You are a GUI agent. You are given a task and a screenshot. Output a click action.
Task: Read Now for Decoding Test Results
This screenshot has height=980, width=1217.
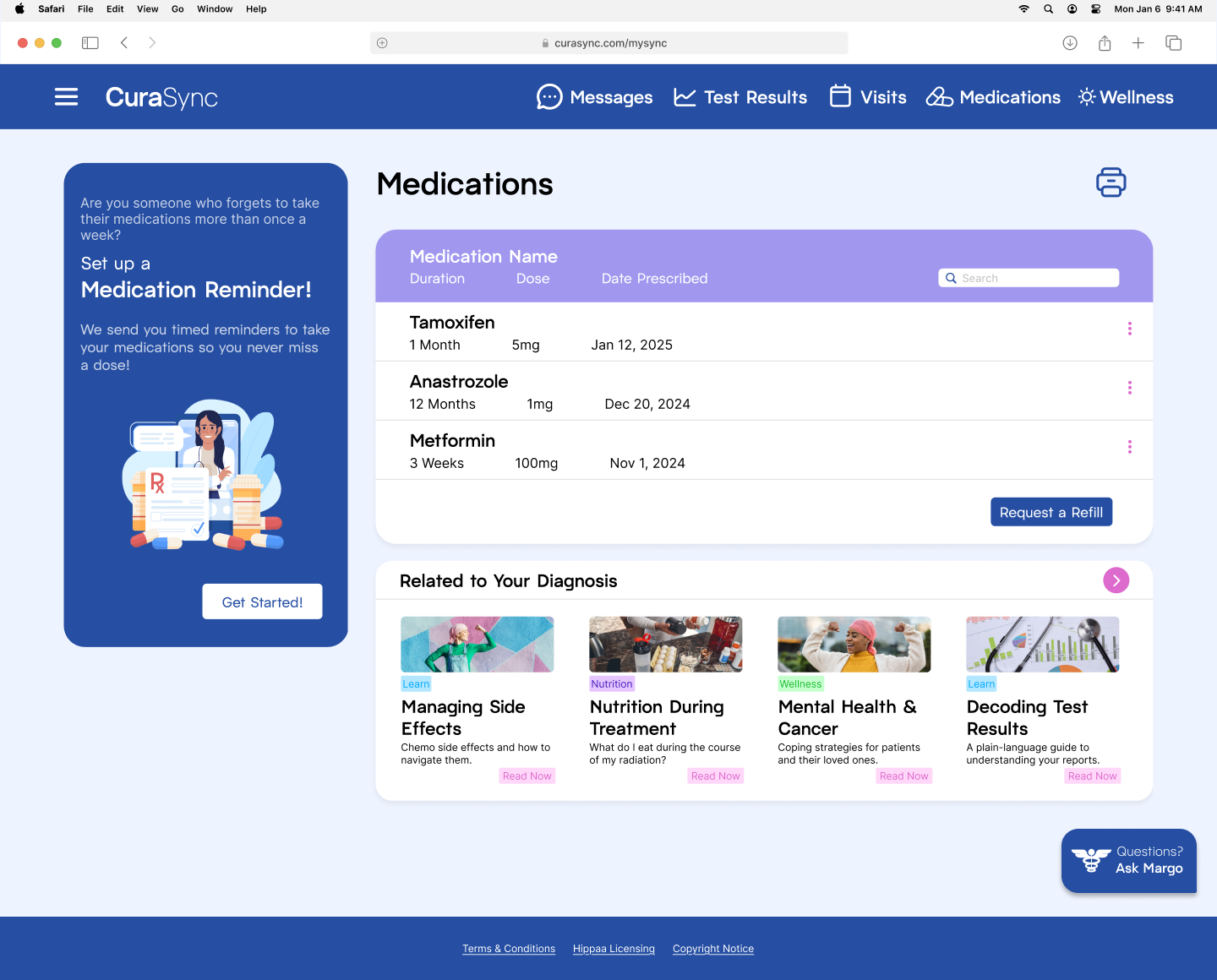(1092, 776)
